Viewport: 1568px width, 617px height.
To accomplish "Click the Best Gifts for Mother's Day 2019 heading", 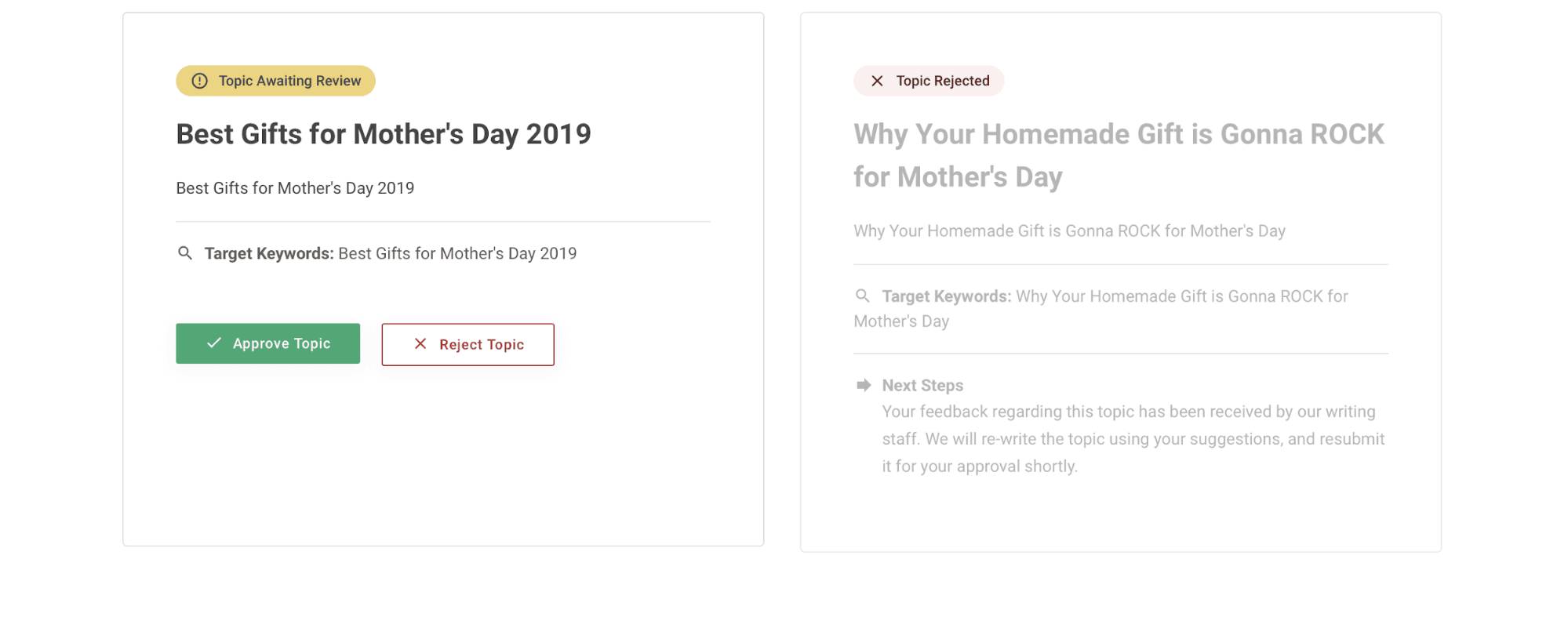I will tap(383, 134).
